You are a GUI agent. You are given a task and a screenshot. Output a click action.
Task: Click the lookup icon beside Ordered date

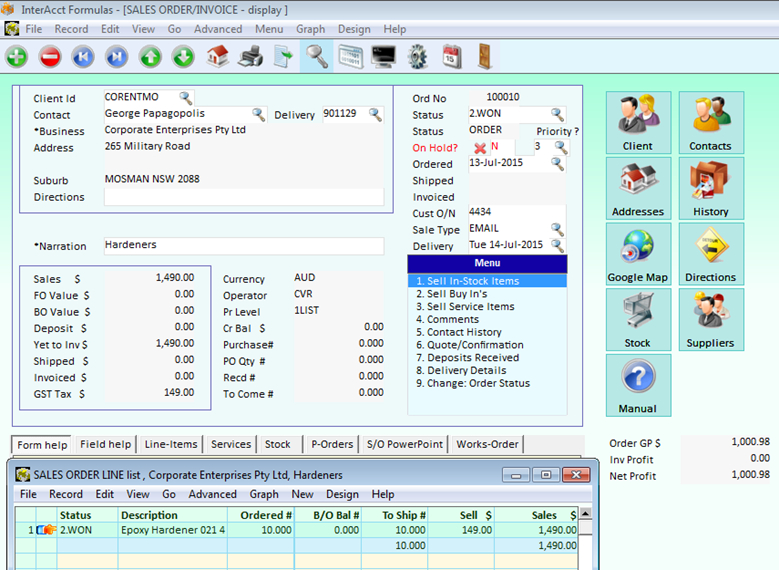point(557,163)
